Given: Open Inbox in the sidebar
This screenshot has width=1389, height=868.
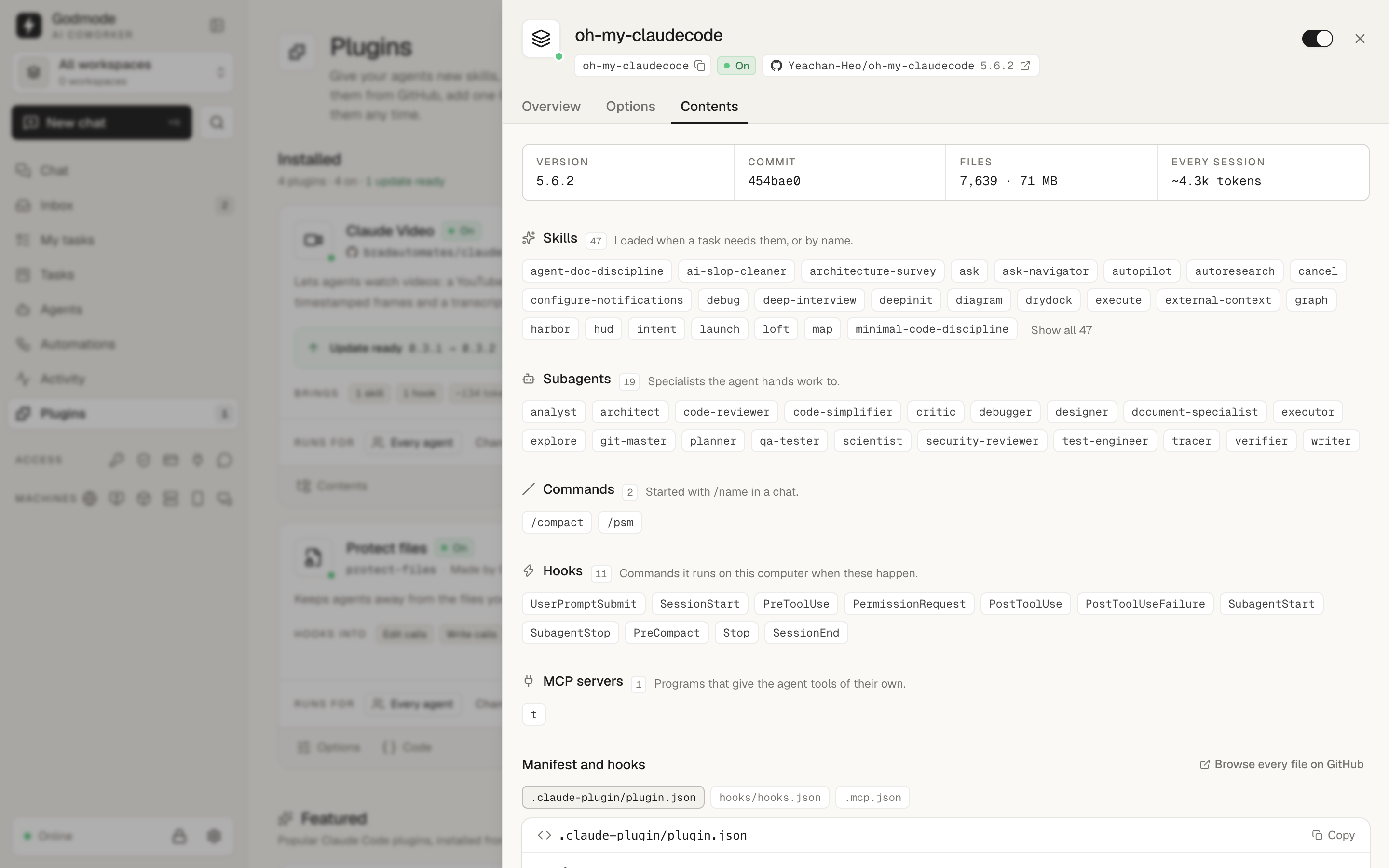Looking at the screenshot, I should tap(123, 205).
